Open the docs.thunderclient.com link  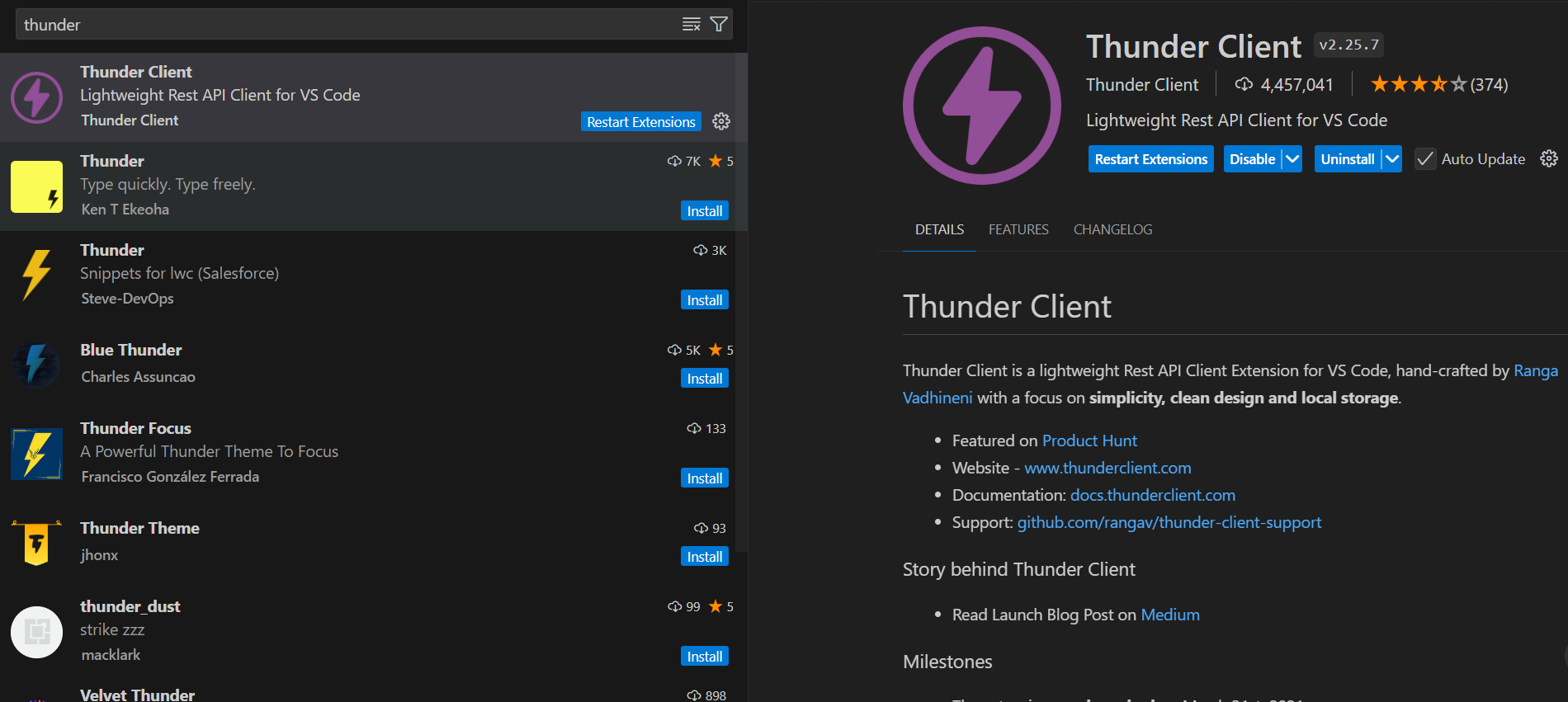[x=1153, y=495]
